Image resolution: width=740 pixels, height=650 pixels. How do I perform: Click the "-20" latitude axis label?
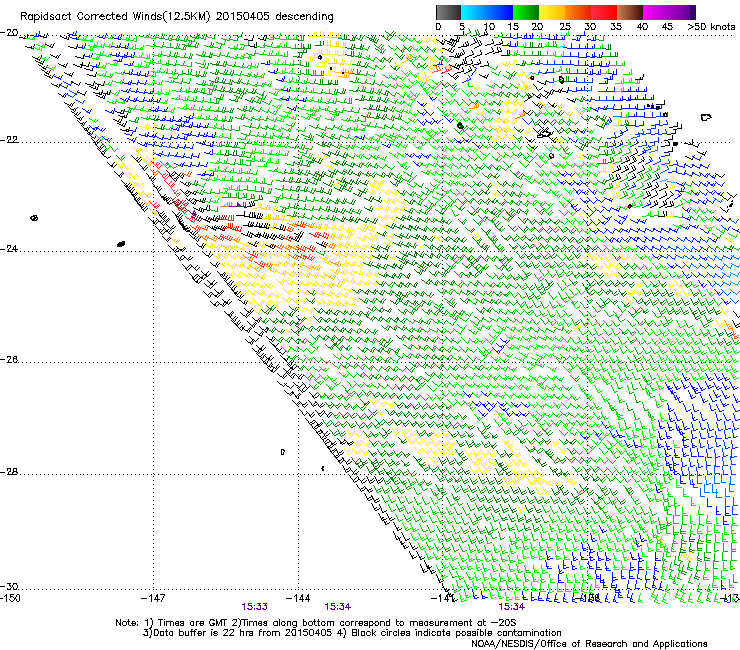(9, 33)
